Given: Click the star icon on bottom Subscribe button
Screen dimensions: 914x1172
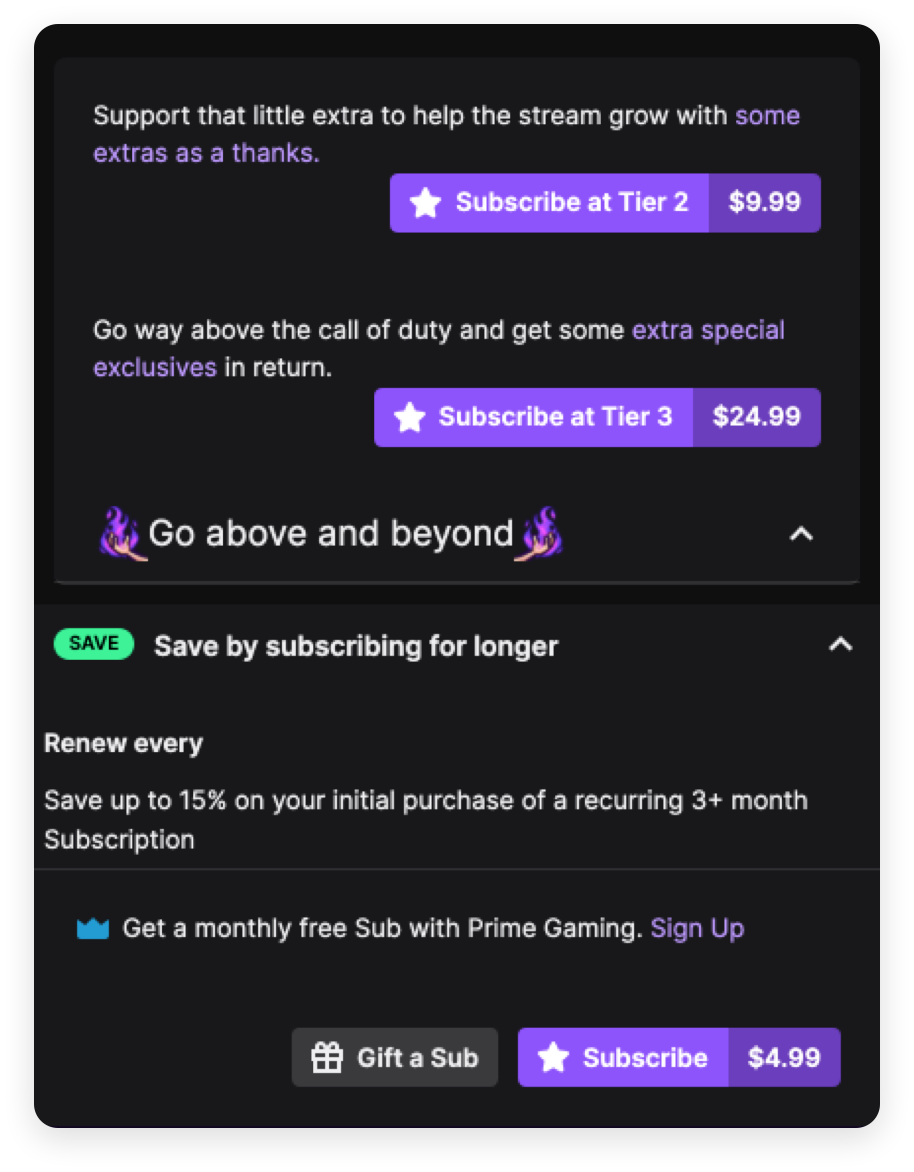Looking at the screenshot, I should tap(553, 1057).
